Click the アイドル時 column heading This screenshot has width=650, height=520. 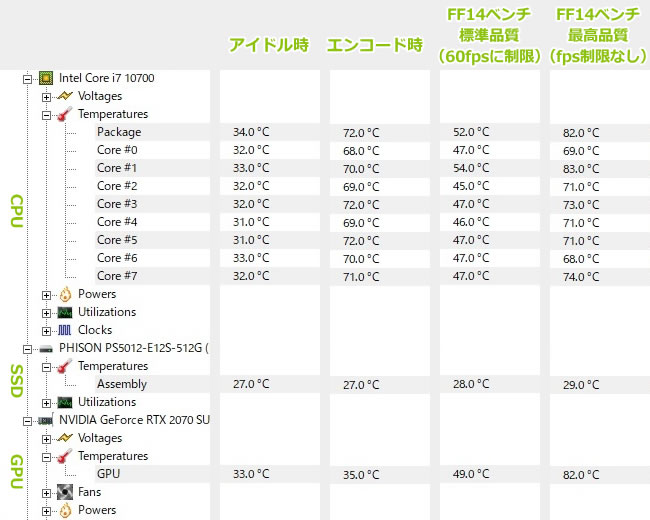(x=269, y=45)
